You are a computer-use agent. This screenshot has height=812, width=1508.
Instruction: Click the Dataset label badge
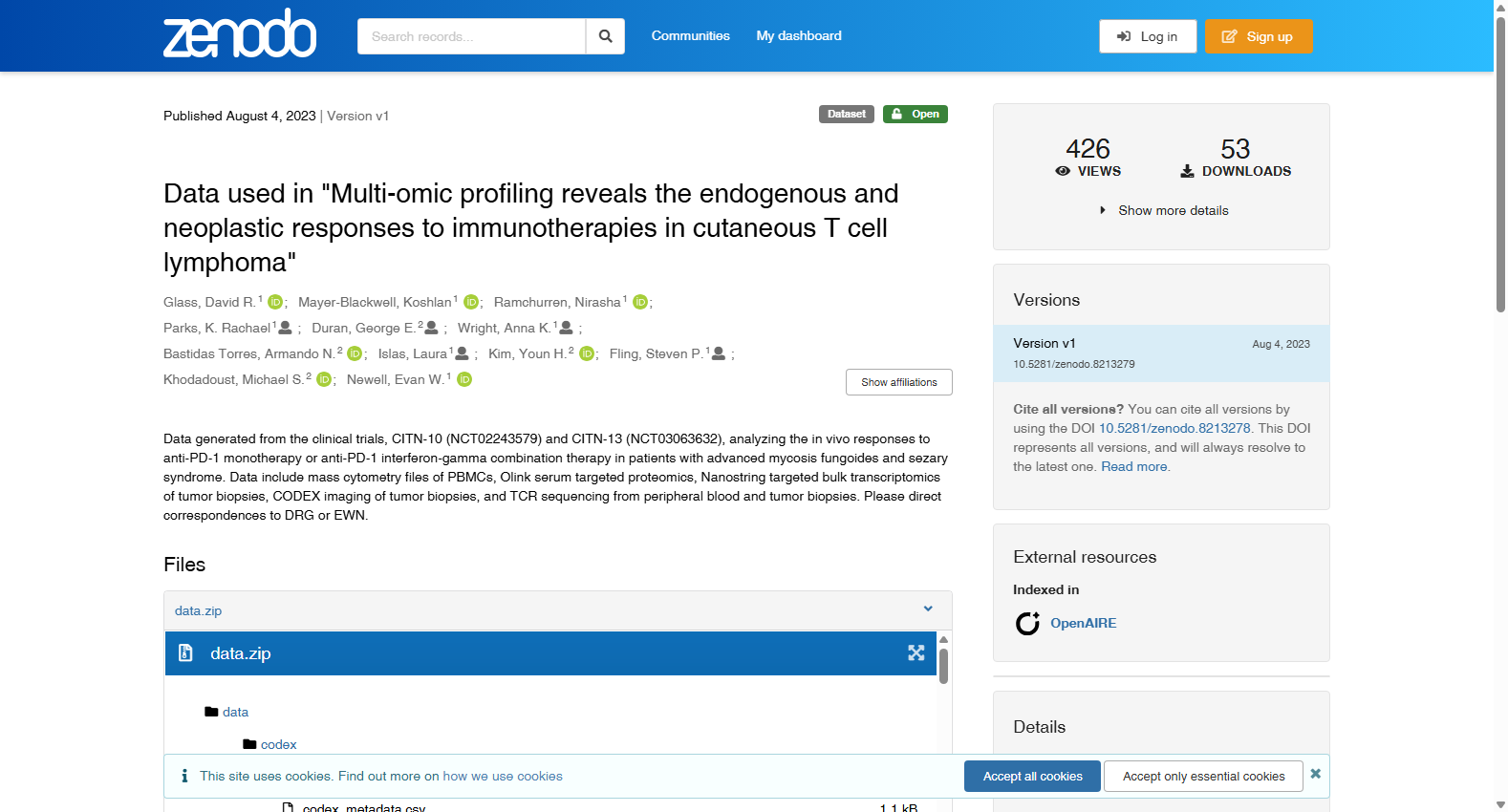847,114
